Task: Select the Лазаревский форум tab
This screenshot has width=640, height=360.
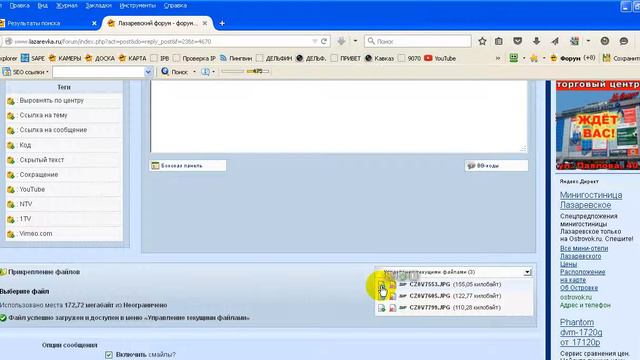Action: coord(157,23)
